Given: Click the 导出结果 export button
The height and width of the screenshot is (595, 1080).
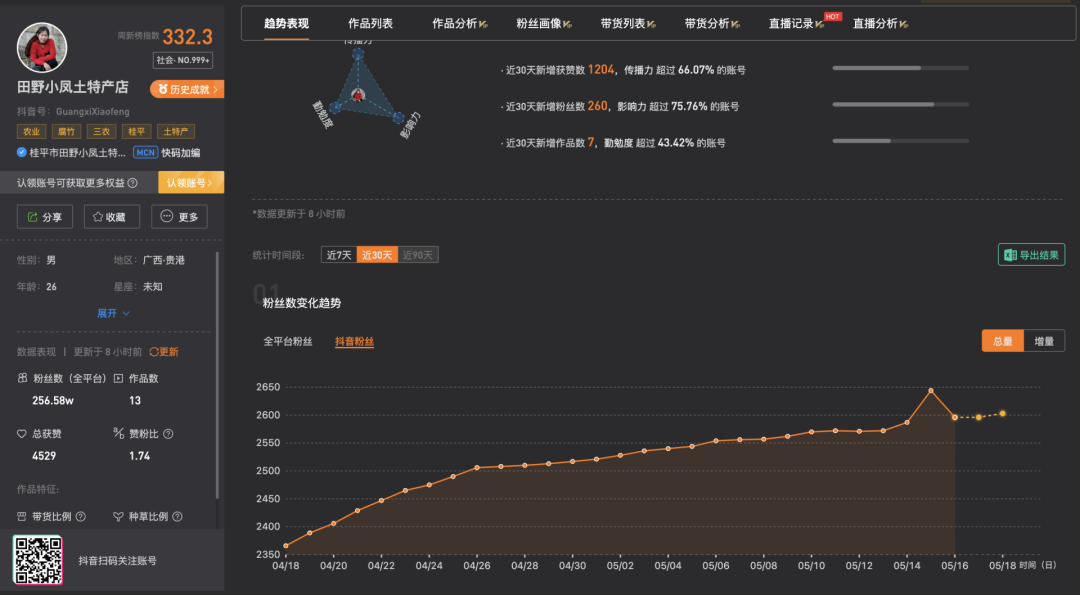Looking at the screenshot, I should (1031, 255).
